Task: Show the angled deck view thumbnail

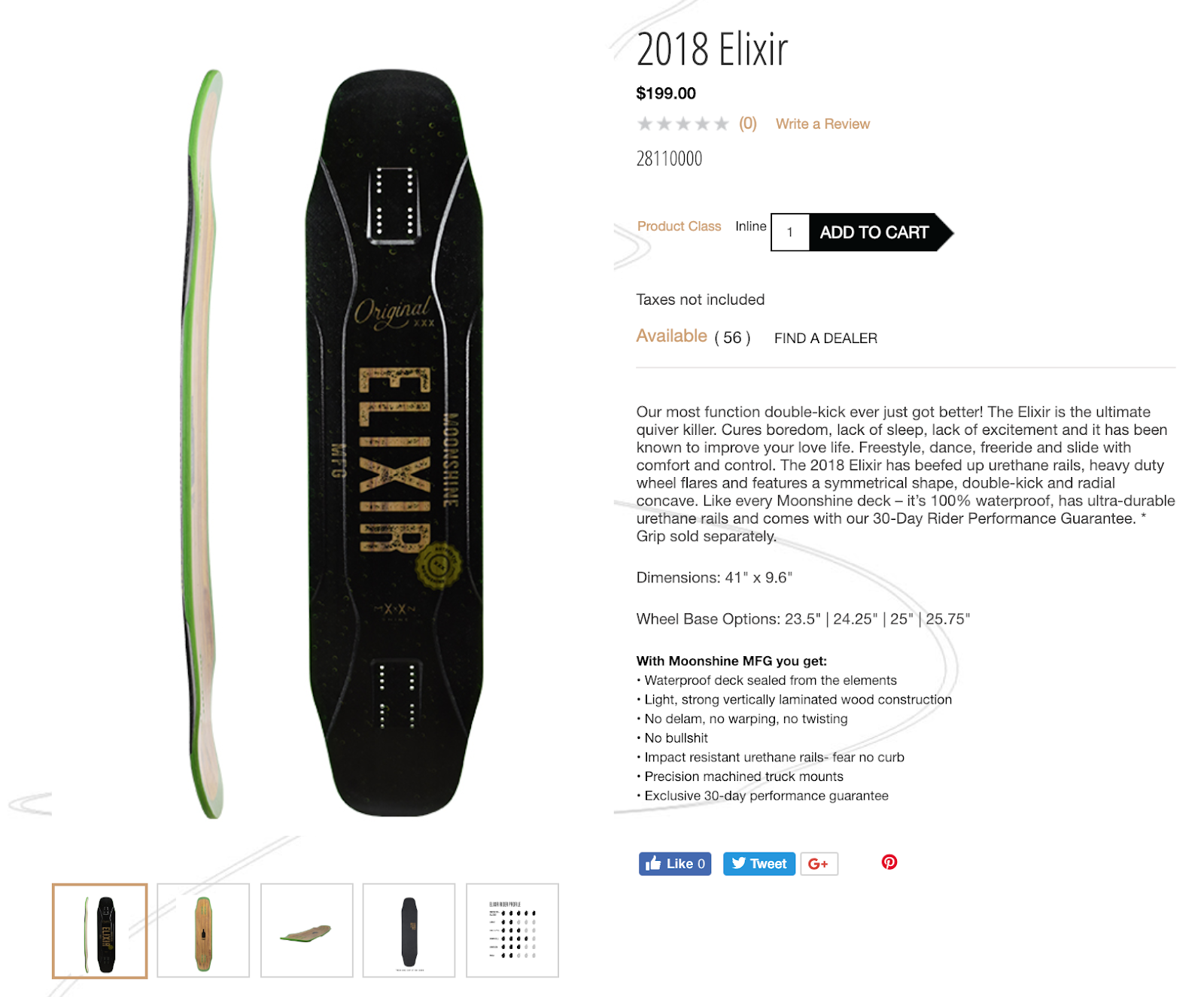Action: pos(306,931)
